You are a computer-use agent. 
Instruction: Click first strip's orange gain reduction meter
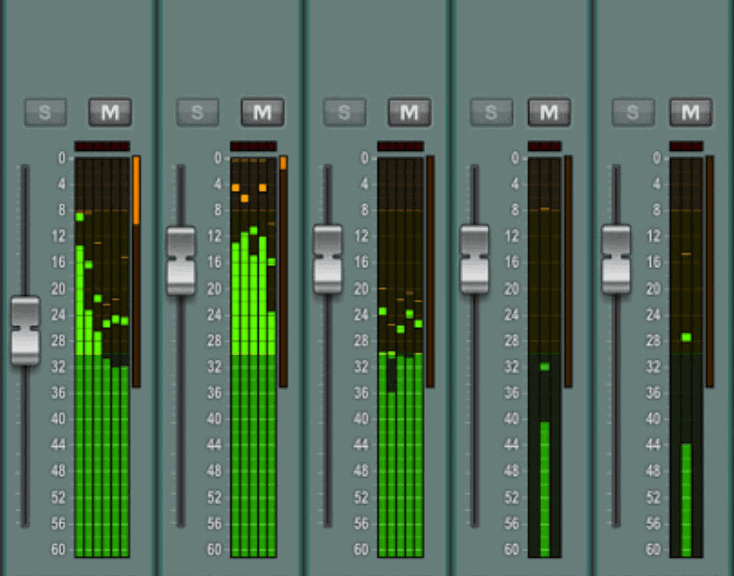pos(136,272)
